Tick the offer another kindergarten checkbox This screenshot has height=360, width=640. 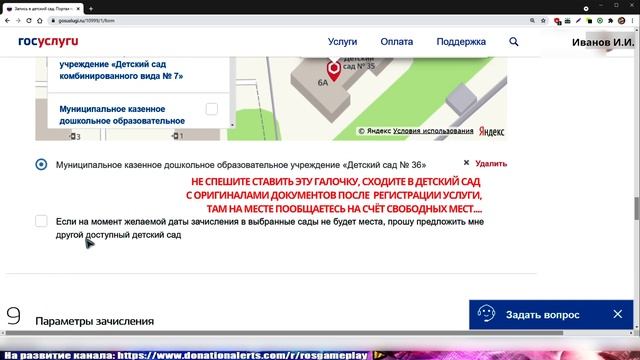coord(41,221)
